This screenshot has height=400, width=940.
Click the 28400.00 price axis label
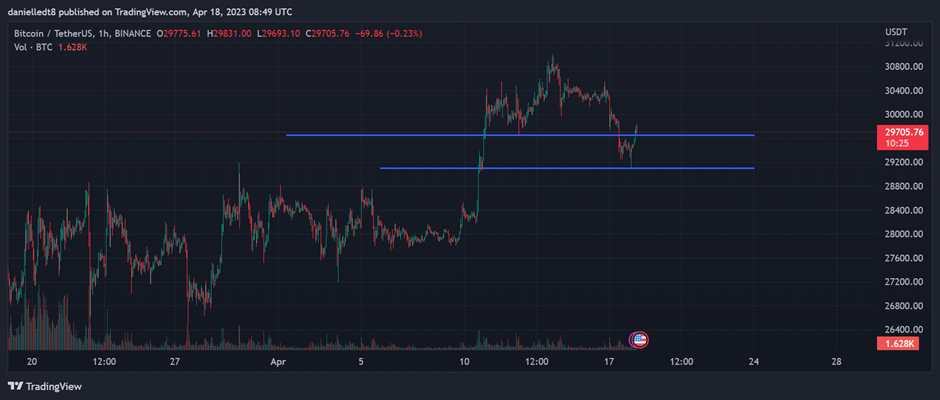click(x=903, y=210)
